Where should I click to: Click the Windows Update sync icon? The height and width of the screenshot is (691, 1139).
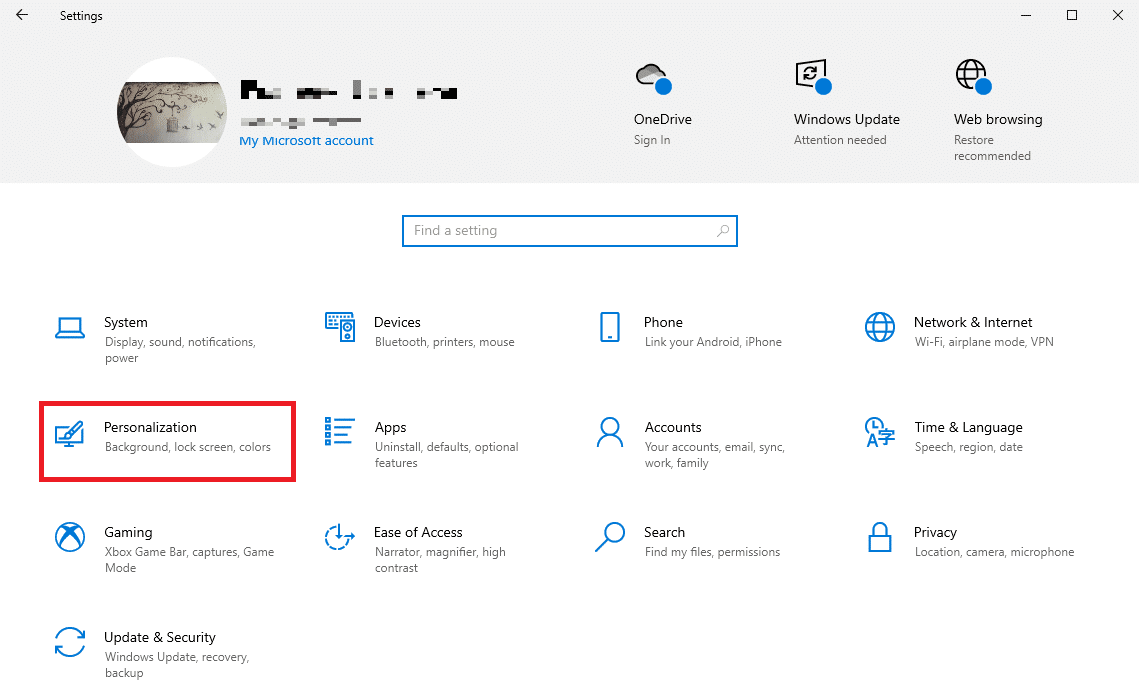[x=813, y=77]
